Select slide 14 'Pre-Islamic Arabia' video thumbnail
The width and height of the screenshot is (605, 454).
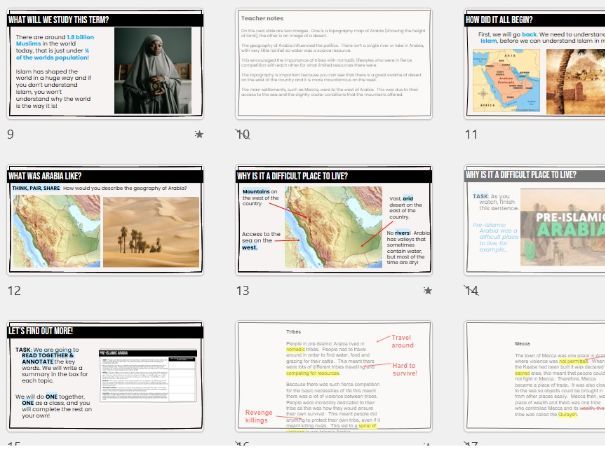point(535,219)
